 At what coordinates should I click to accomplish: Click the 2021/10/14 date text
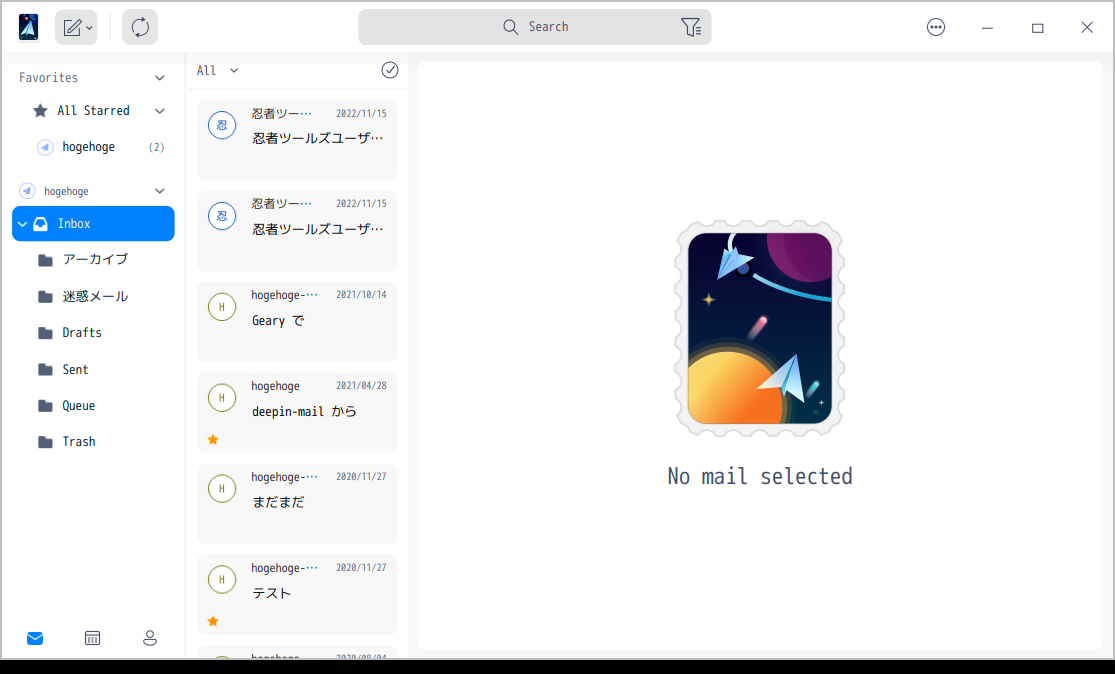click(361, 294)
